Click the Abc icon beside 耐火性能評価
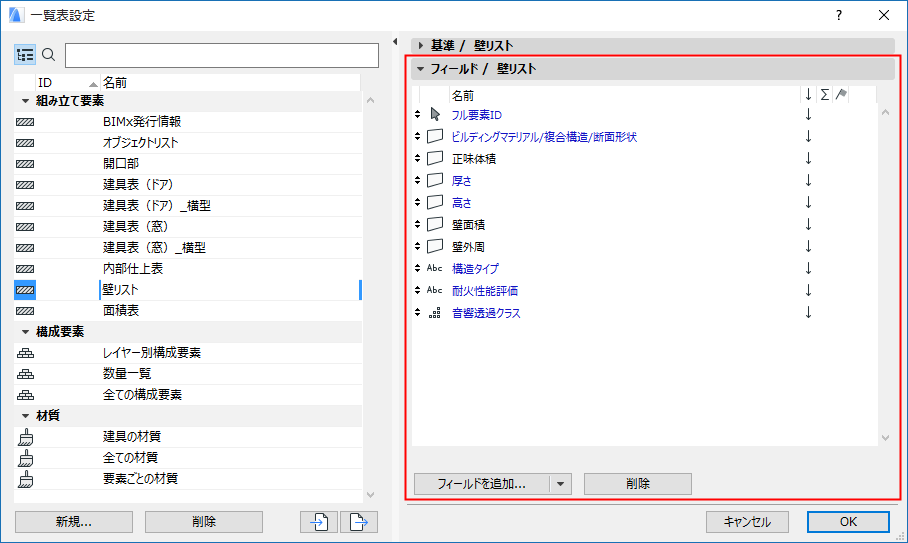This screenshot has width=908, height=543. pos(434,290)
